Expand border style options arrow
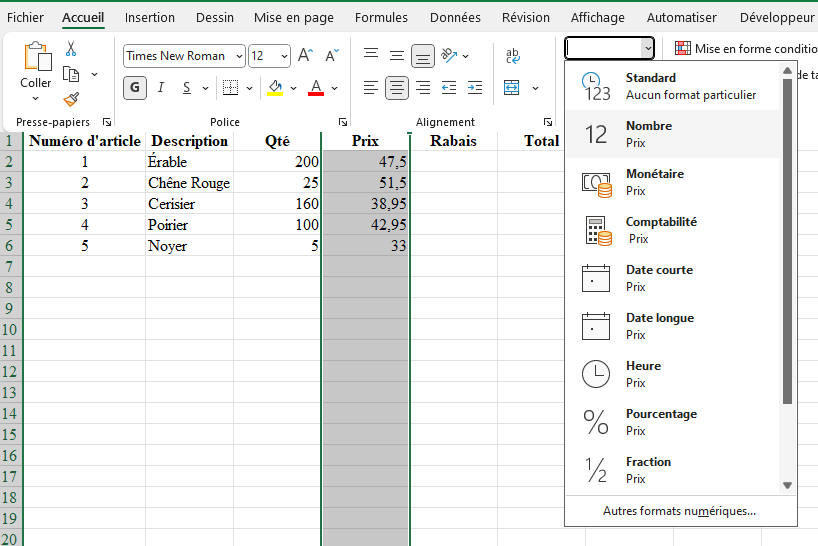This screenshot has height=546, width=818. 249,88
